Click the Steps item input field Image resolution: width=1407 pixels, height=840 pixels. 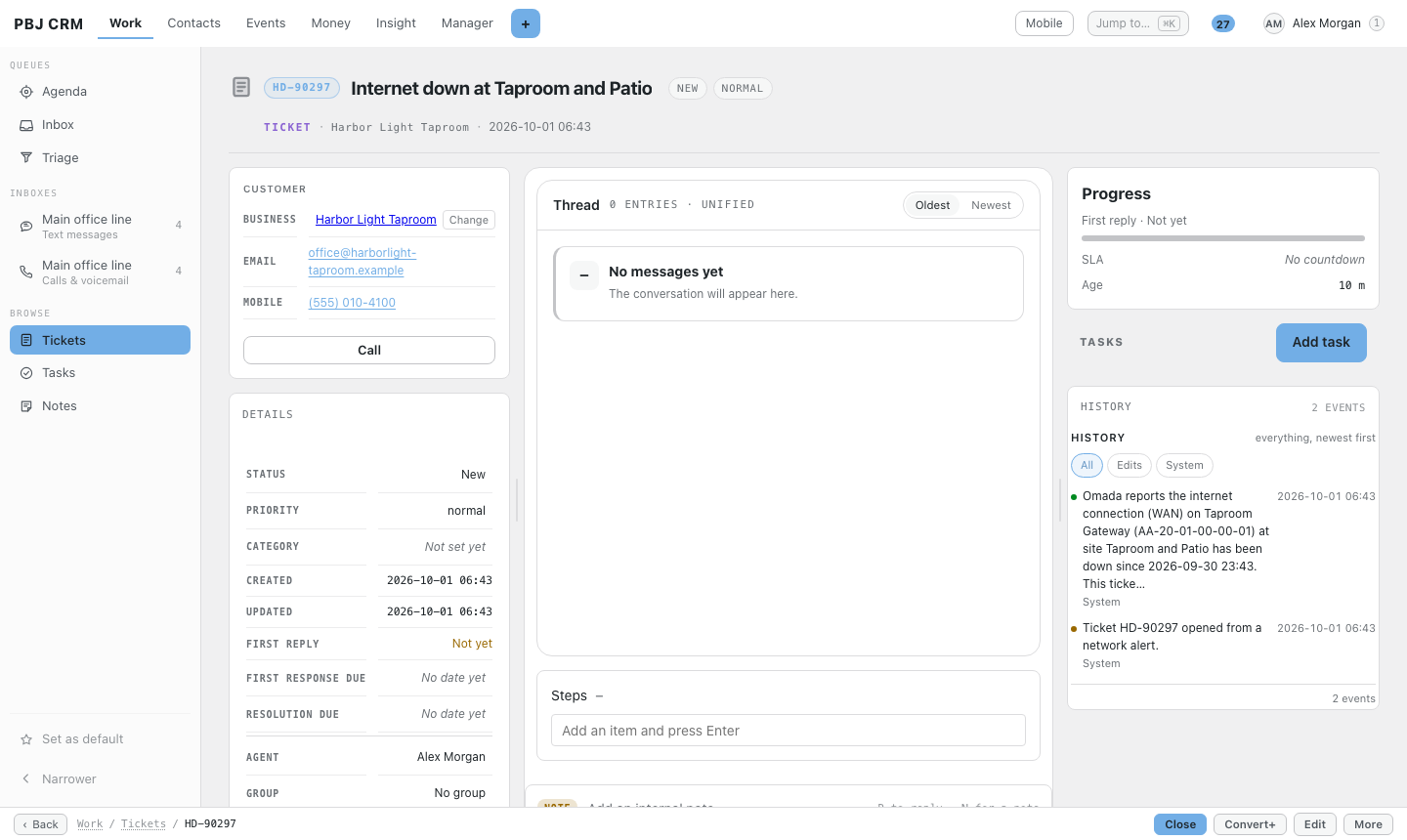pyautogui.click(x=789, y=731)
